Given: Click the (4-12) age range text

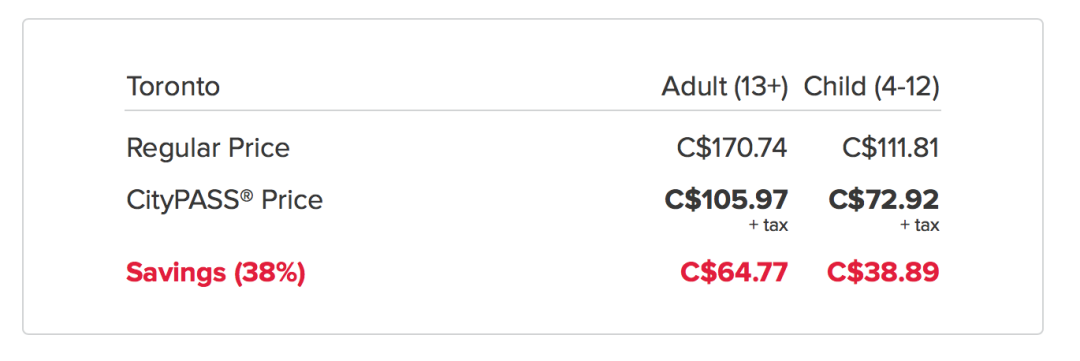Looking at the screenshot, I should [x=905, y=87].
